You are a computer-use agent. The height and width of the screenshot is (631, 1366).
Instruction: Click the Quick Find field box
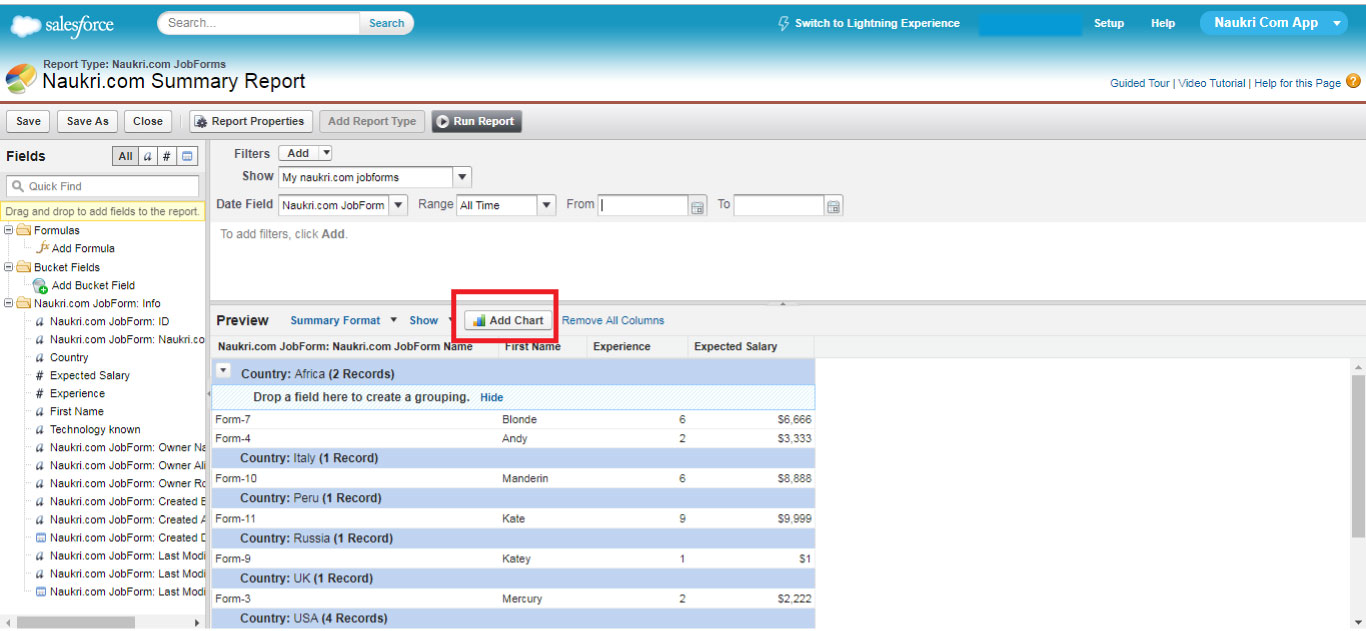pyautogui.click(x=103, y=186)
